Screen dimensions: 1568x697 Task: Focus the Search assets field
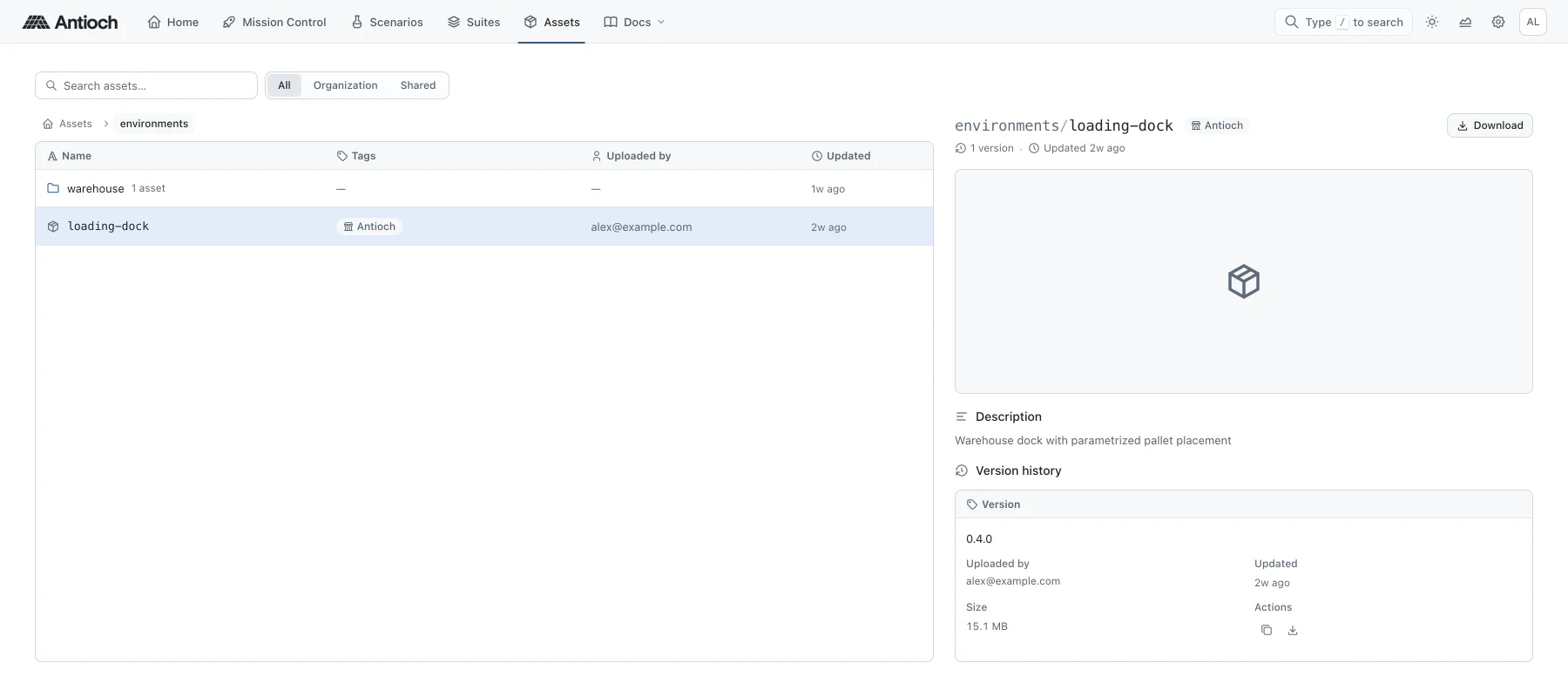(146, 85)
